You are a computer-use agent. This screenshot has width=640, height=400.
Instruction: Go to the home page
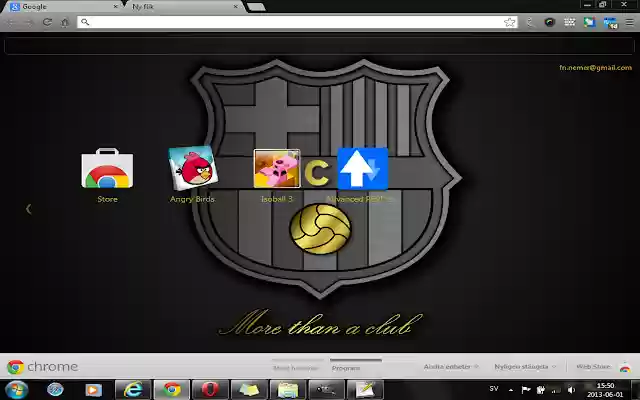pyautogui.click(x=65, y=22)
